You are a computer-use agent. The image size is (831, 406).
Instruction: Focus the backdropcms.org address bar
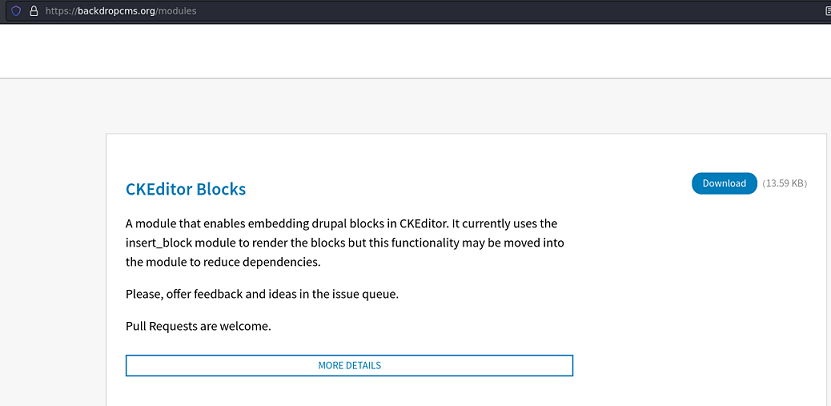(x=400, y=10)
